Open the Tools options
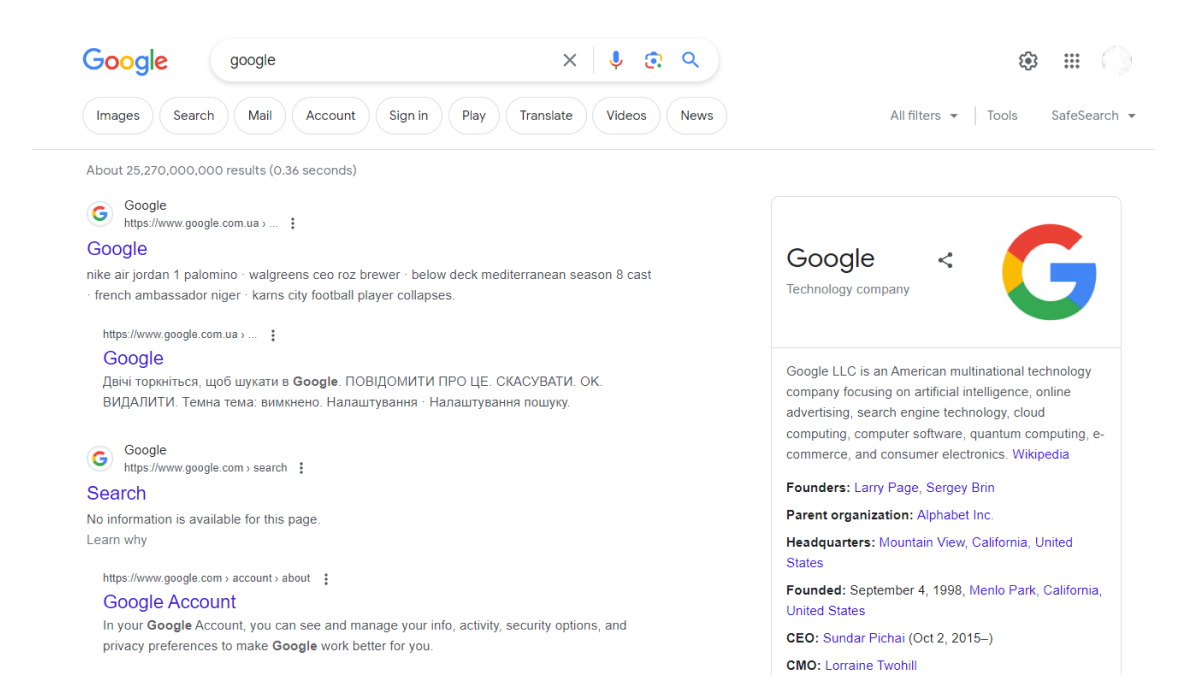Viewport: 1200px width, 693px height. click(x=1002, y=116)
